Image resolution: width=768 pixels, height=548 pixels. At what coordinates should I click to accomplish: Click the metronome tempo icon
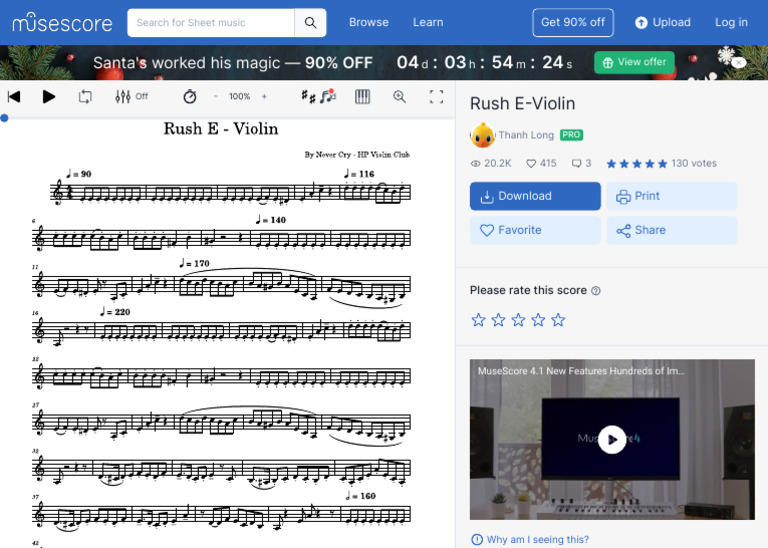coord(190,97)
